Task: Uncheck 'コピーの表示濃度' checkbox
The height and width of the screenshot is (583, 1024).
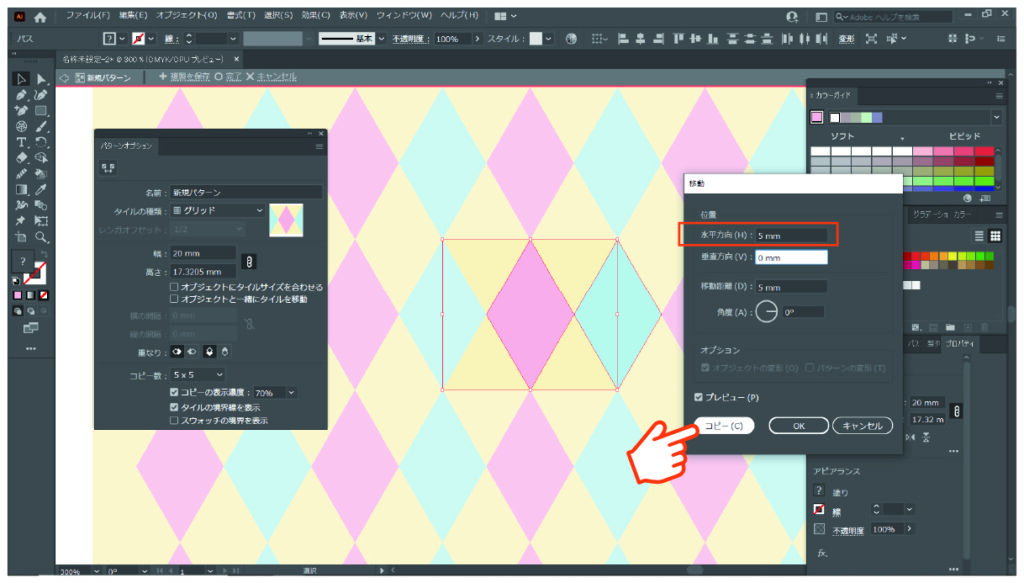Action: (x=174, y=392)
